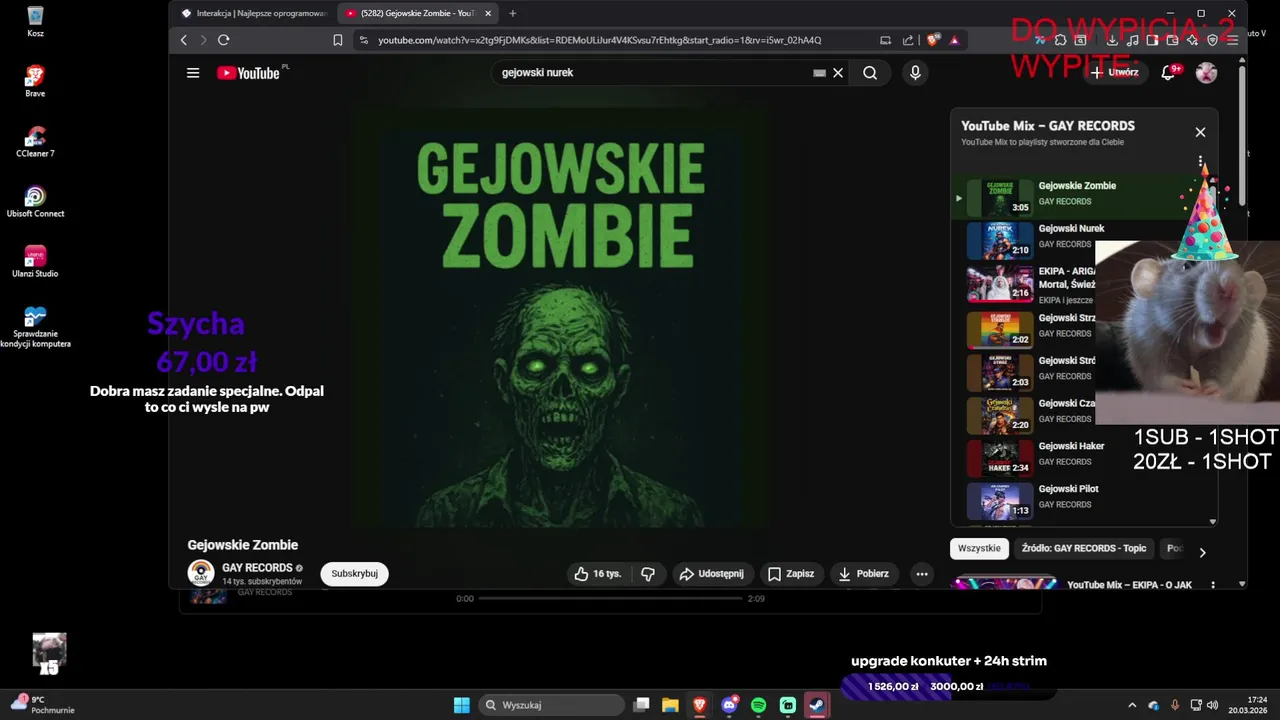Download video with Pobierz button
This screenshot has width=1280, height=720.
[863, 574]
